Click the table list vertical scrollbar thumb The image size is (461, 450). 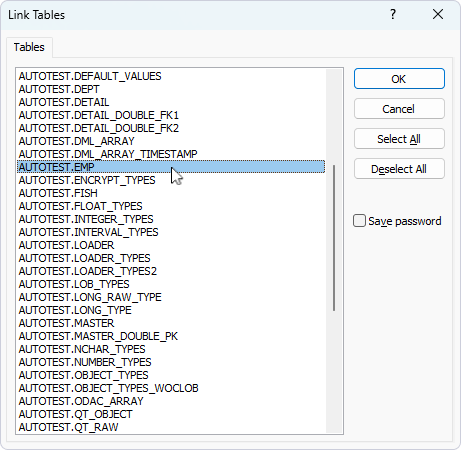point(334,238)
